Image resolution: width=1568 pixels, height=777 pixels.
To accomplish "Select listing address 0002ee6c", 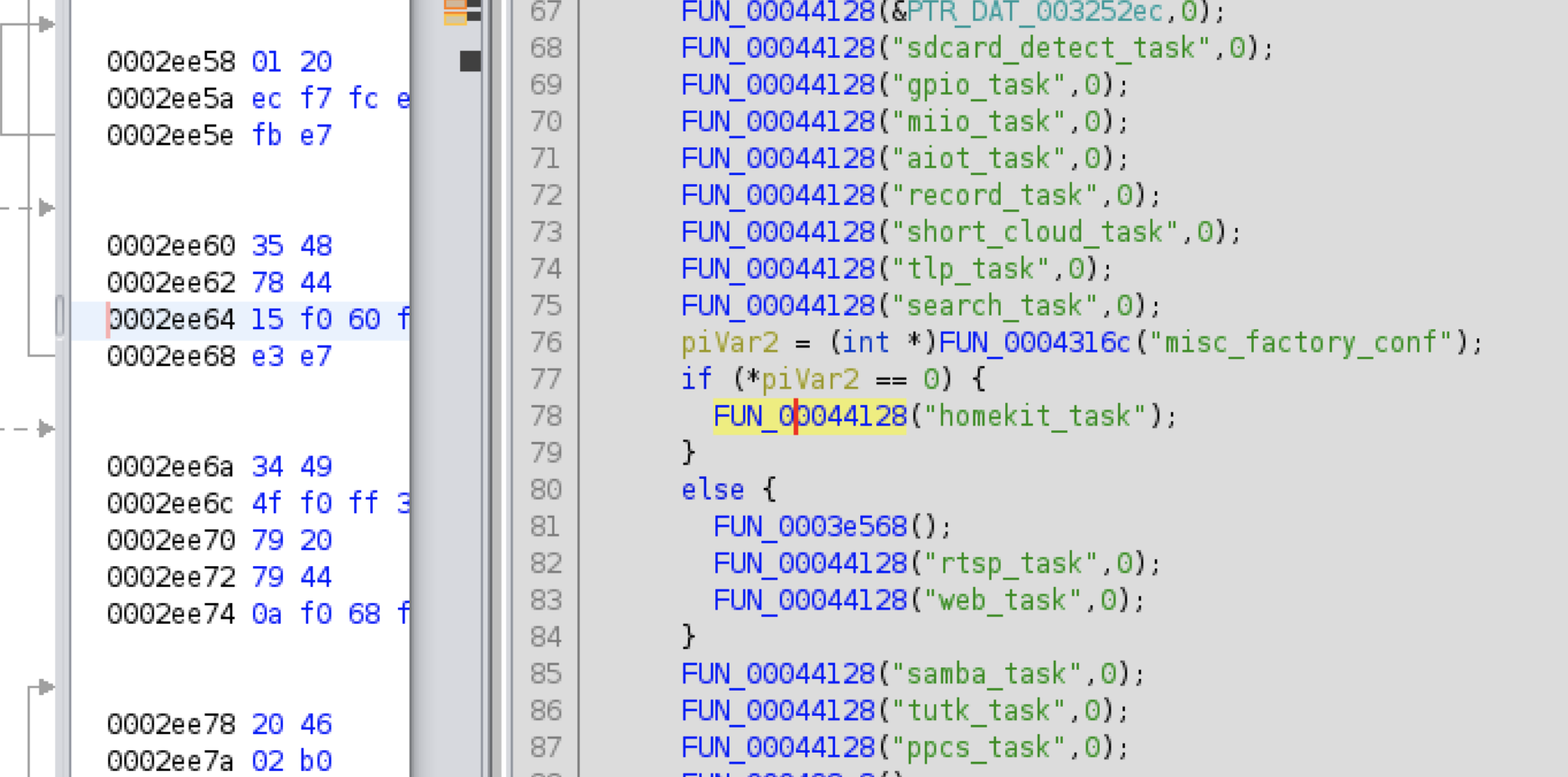I will coord(171,503).
